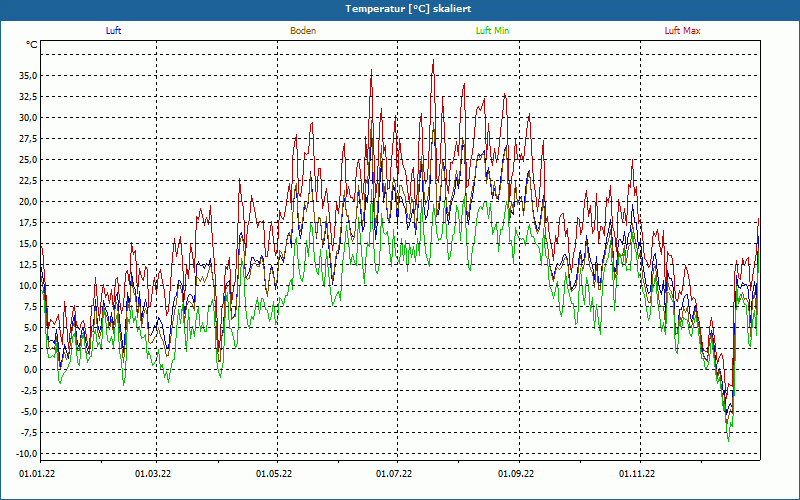The width and height of the screenshot is (800, 500).
Task: Click the red Luft Max legend label
Action: (682, 31)
